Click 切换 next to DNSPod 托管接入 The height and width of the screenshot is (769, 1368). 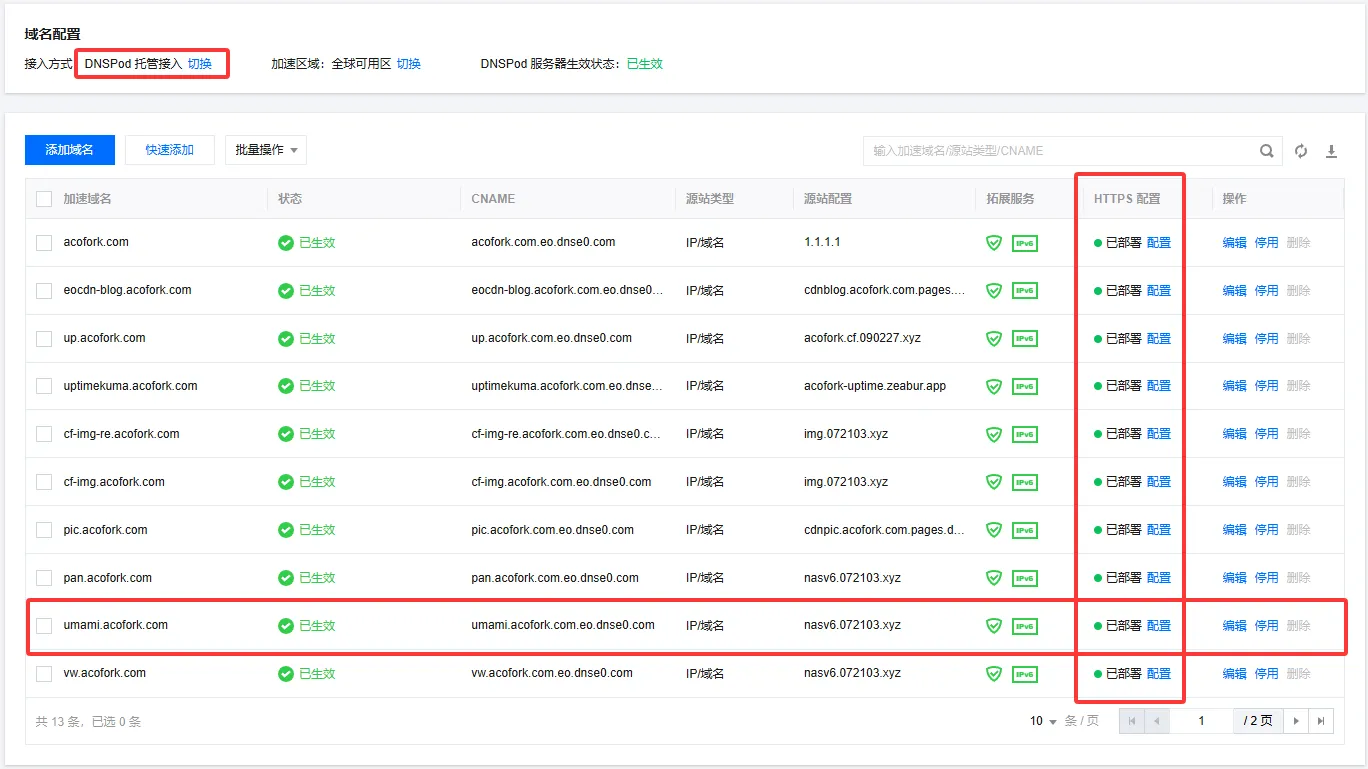click(200, 64)
